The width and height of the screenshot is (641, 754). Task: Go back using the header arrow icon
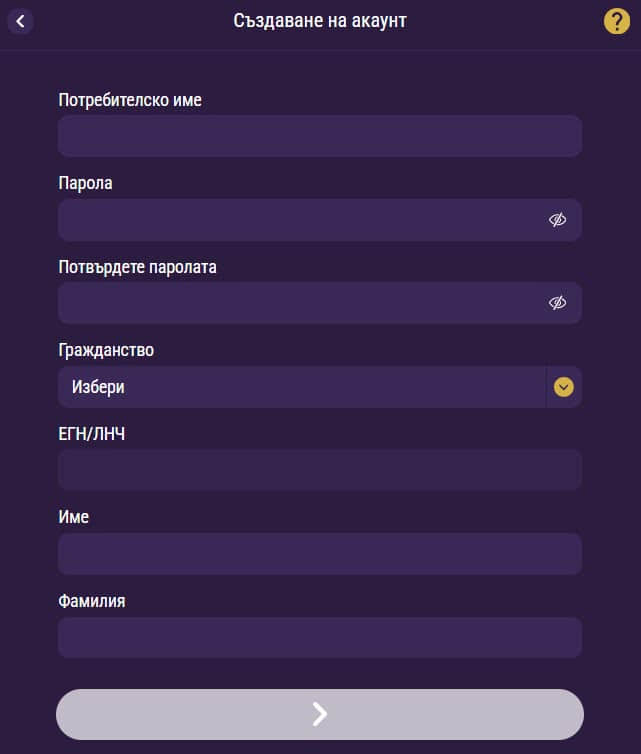pyautogui.click(x=20, y=20)
